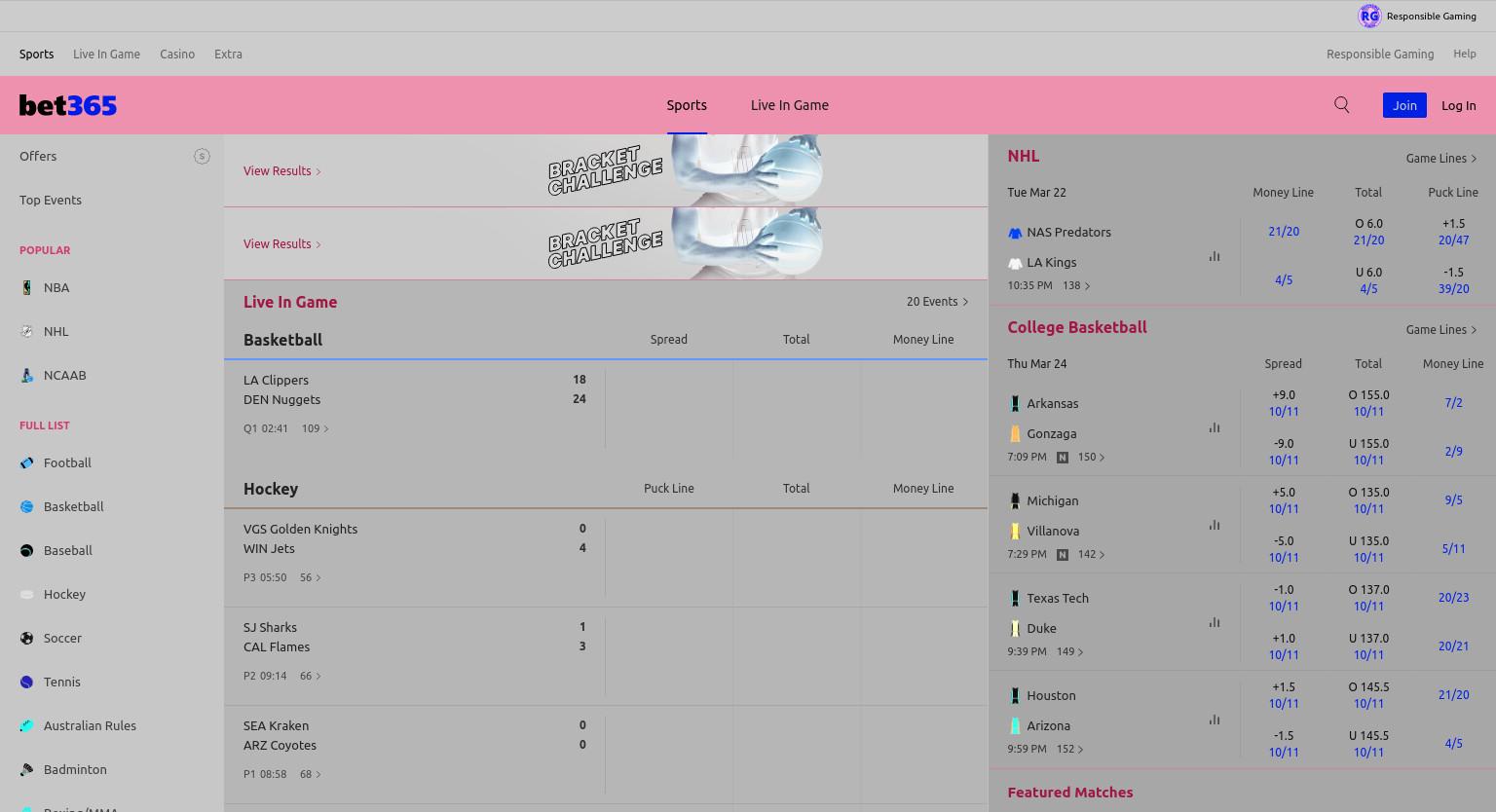1496x812 pixels.
Task: Select Michigan money line 9/5
Action: point(1453,500)
